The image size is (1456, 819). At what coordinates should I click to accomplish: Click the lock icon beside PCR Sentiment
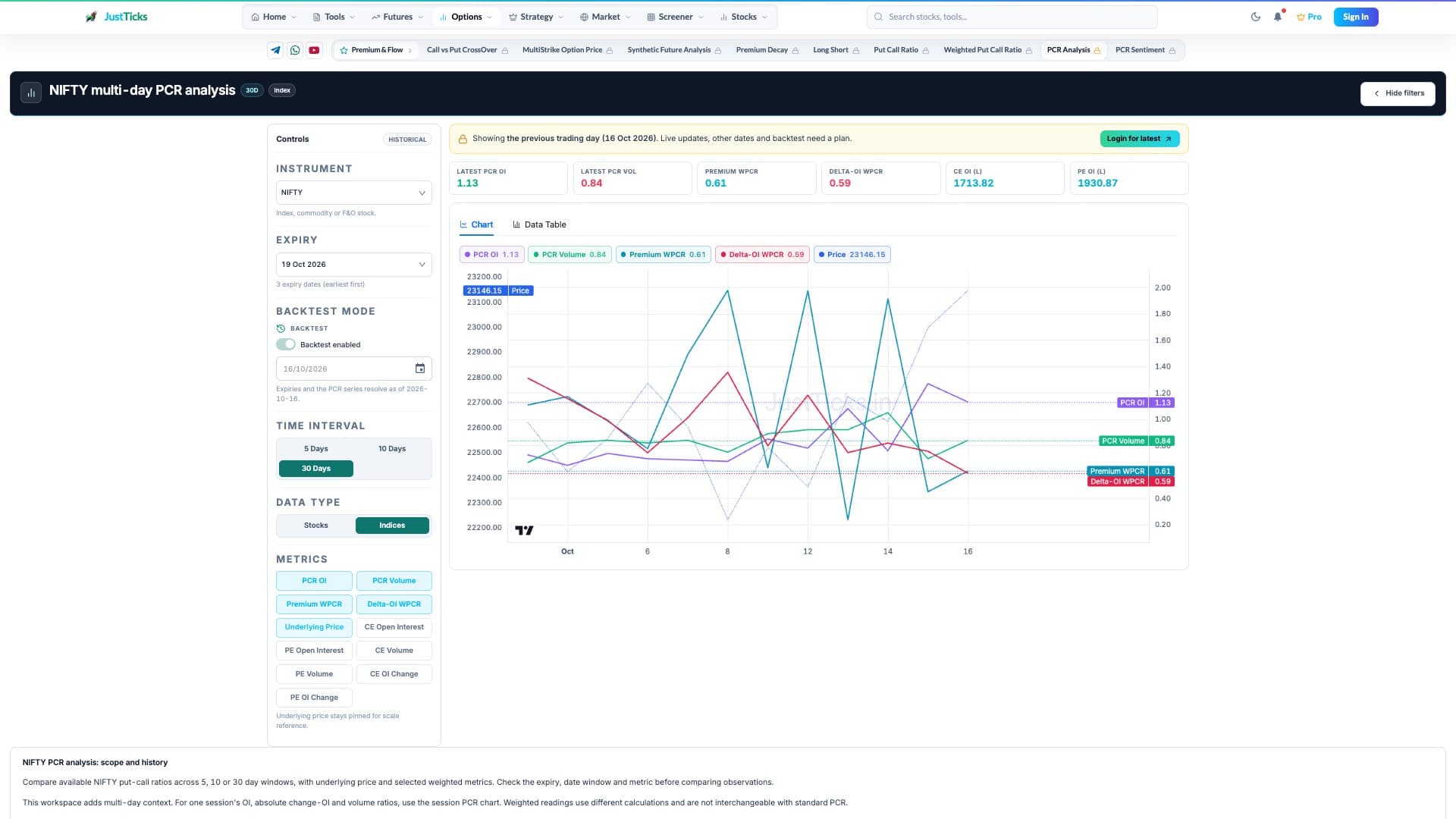click(1172, 50)
